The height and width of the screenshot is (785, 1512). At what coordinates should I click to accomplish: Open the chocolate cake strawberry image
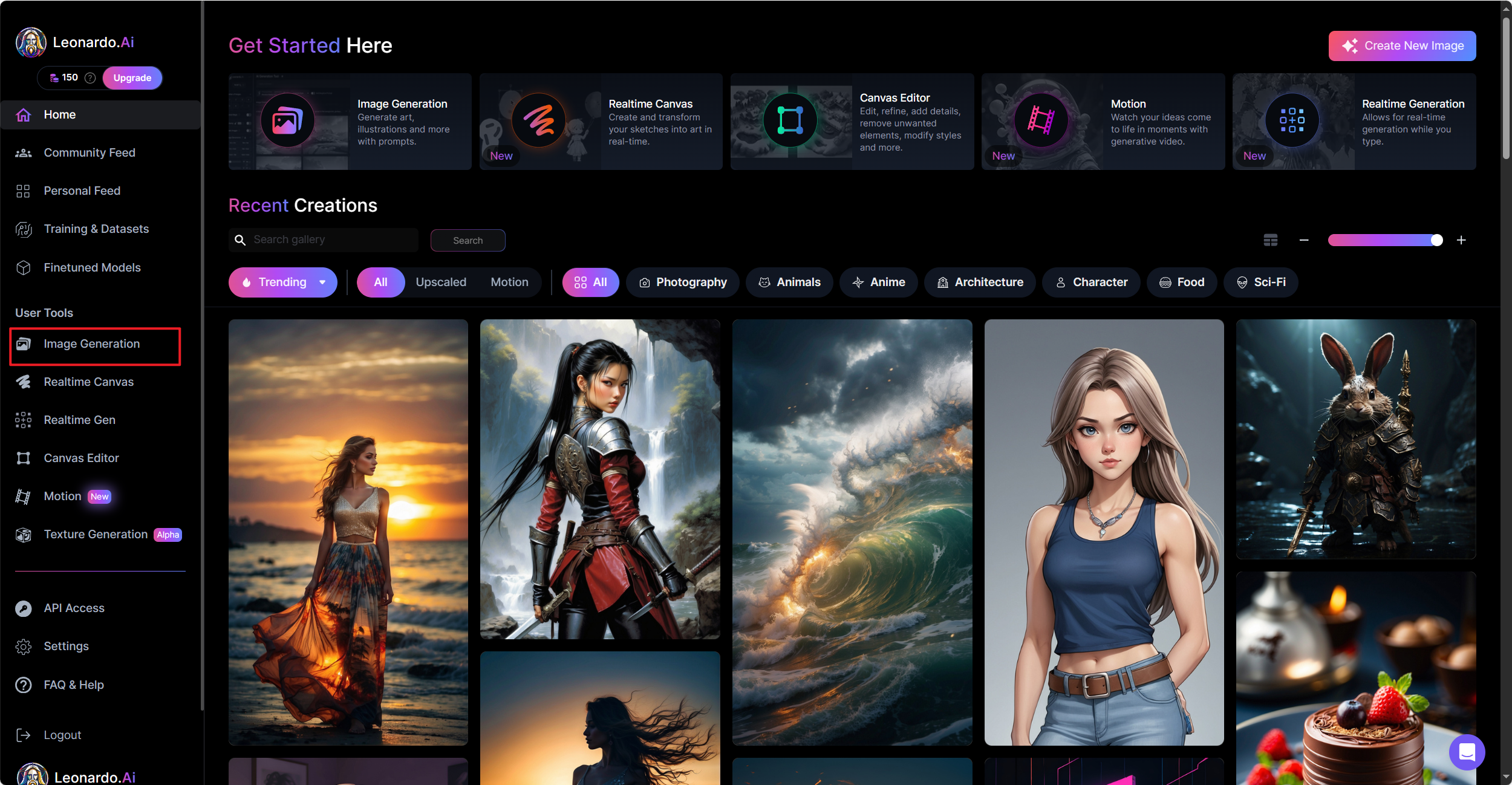1356,678
